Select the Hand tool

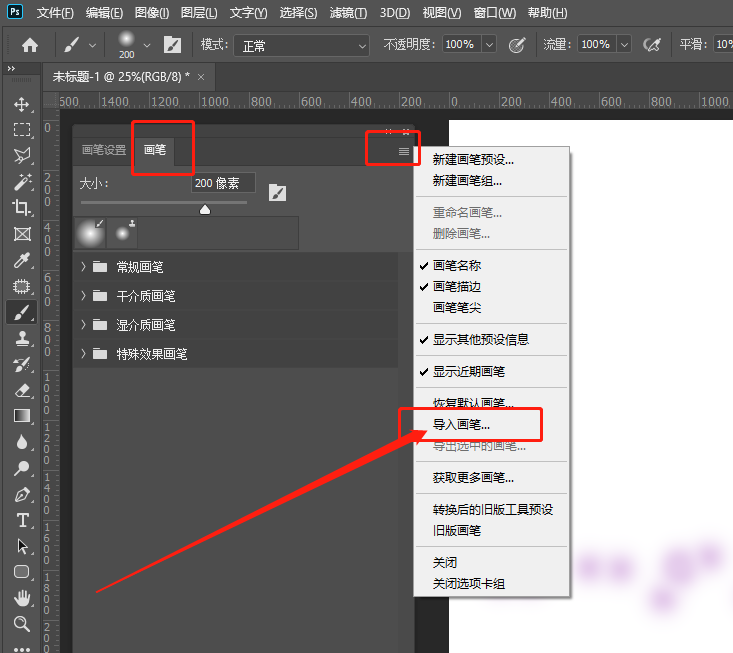22,598
